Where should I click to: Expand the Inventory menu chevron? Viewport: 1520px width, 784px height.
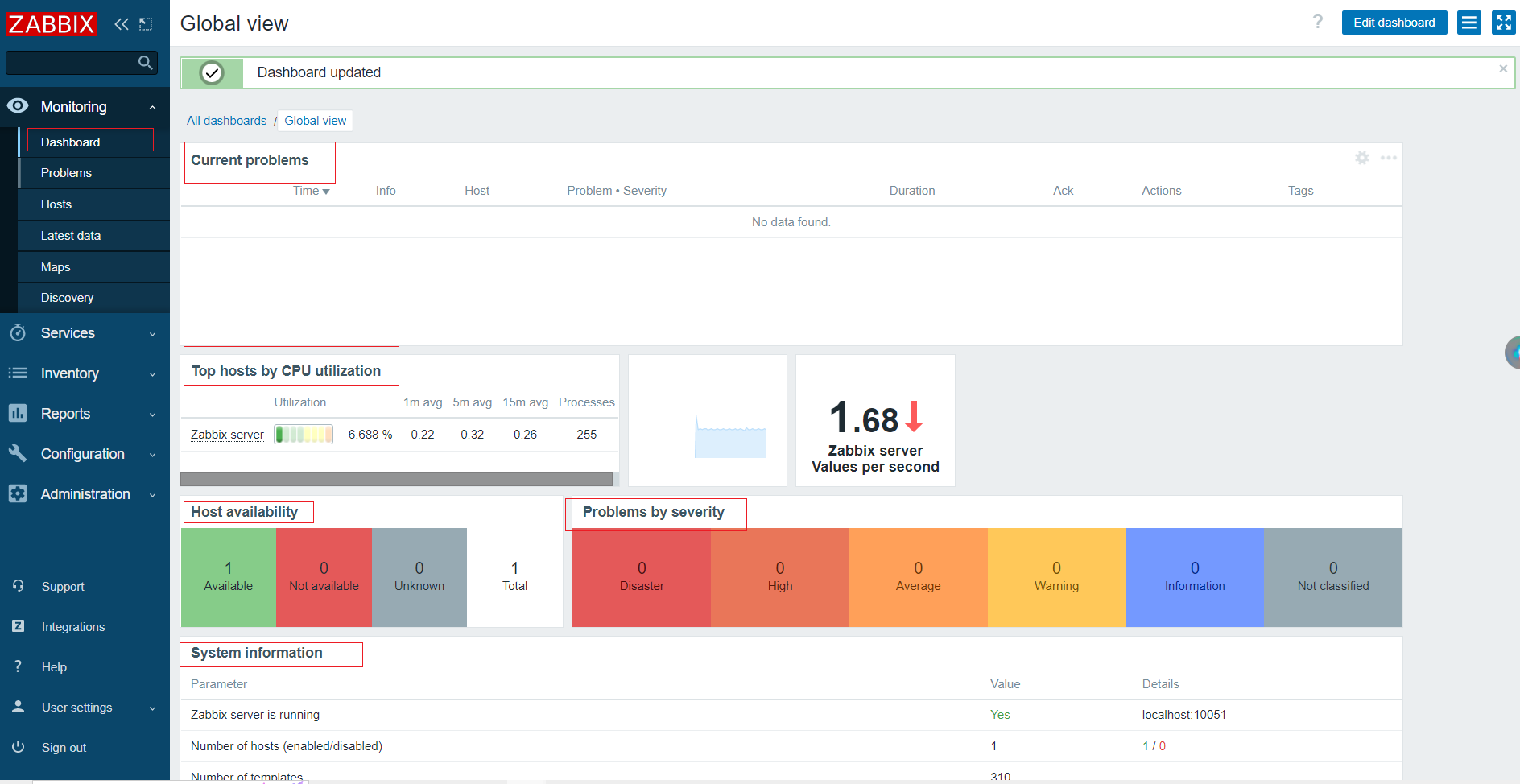[153, 374]
